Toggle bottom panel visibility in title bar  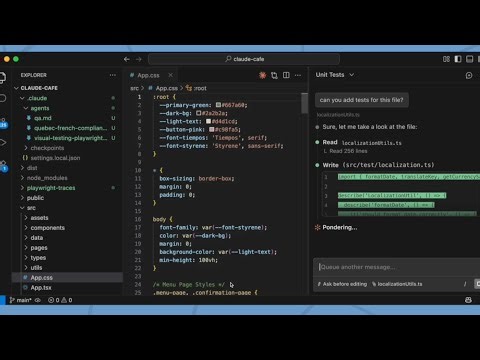tap(469, 59)
